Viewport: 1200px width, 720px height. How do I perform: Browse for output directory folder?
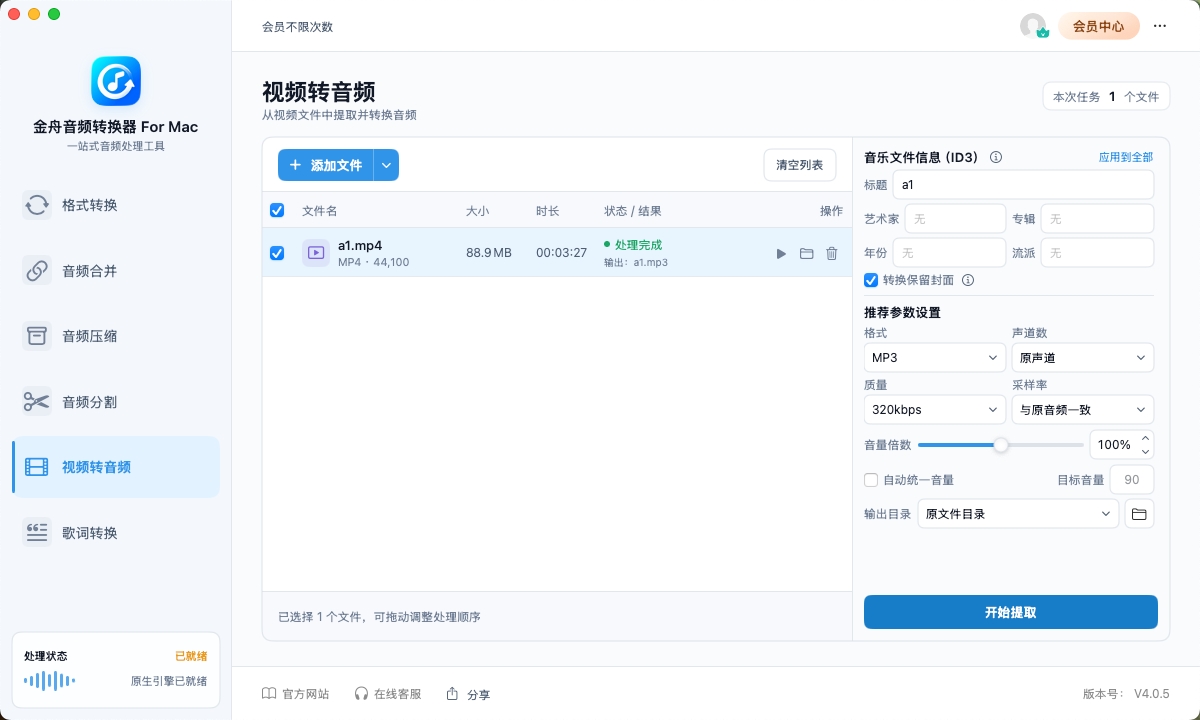click(x=1138, y=514)
